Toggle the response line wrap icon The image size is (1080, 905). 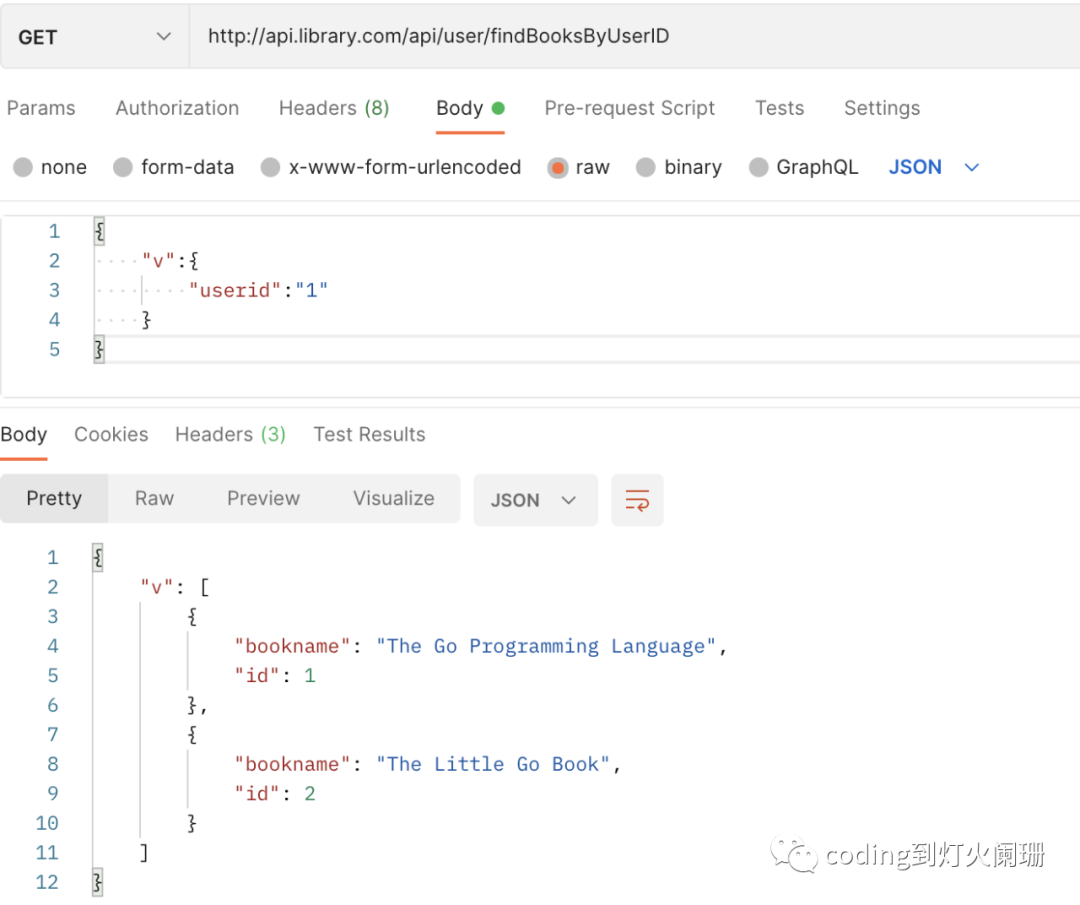click(637, 500)
